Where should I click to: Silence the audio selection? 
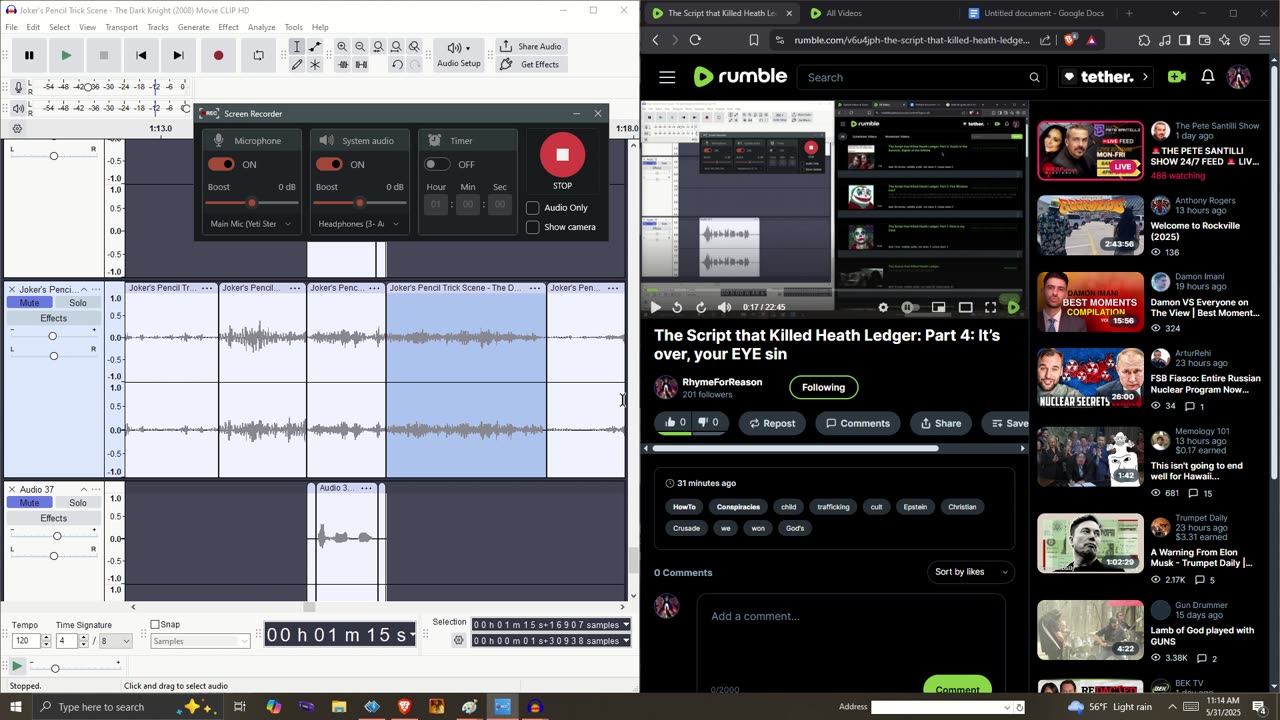tap(360, 65)
